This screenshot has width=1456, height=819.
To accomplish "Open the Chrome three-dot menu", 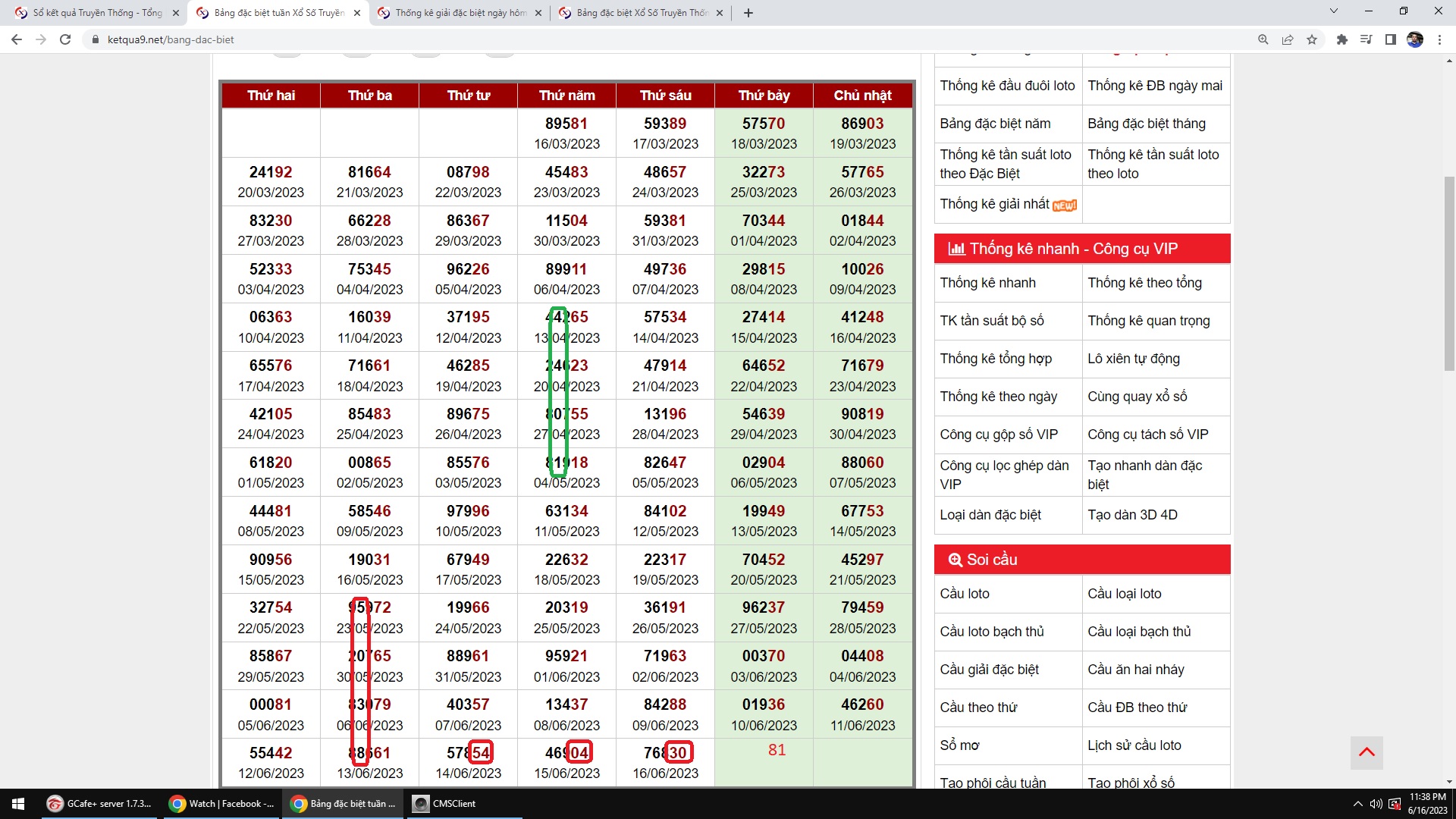I will (x=1439, y=39).
